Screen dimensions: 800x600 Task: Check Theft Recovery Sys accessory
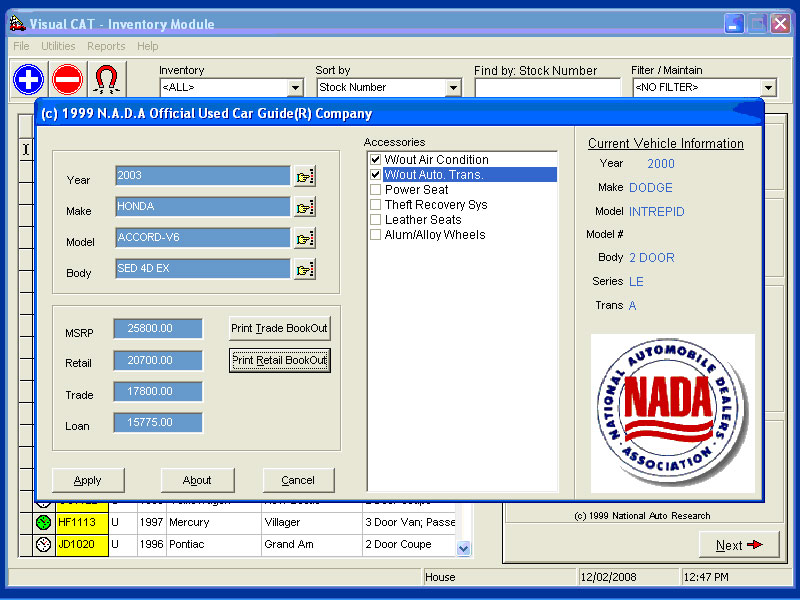[376, 205]
